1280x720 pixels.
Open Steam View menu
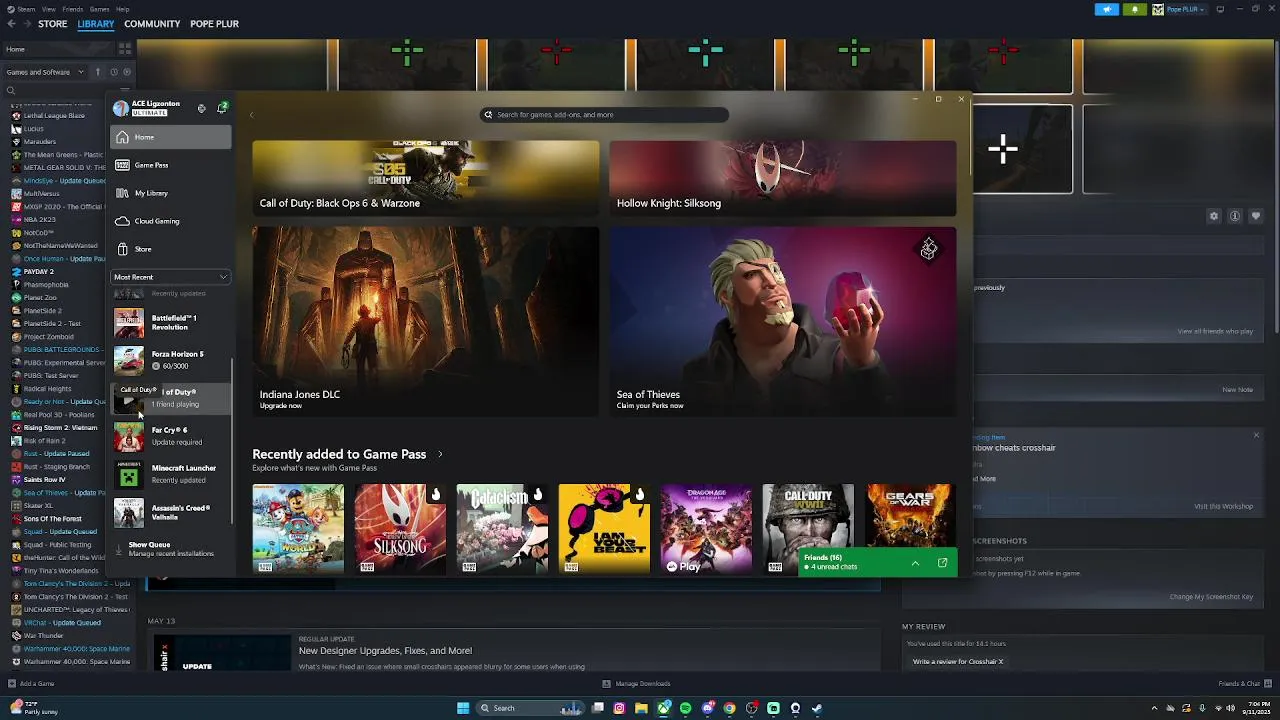tap(48, 9)
